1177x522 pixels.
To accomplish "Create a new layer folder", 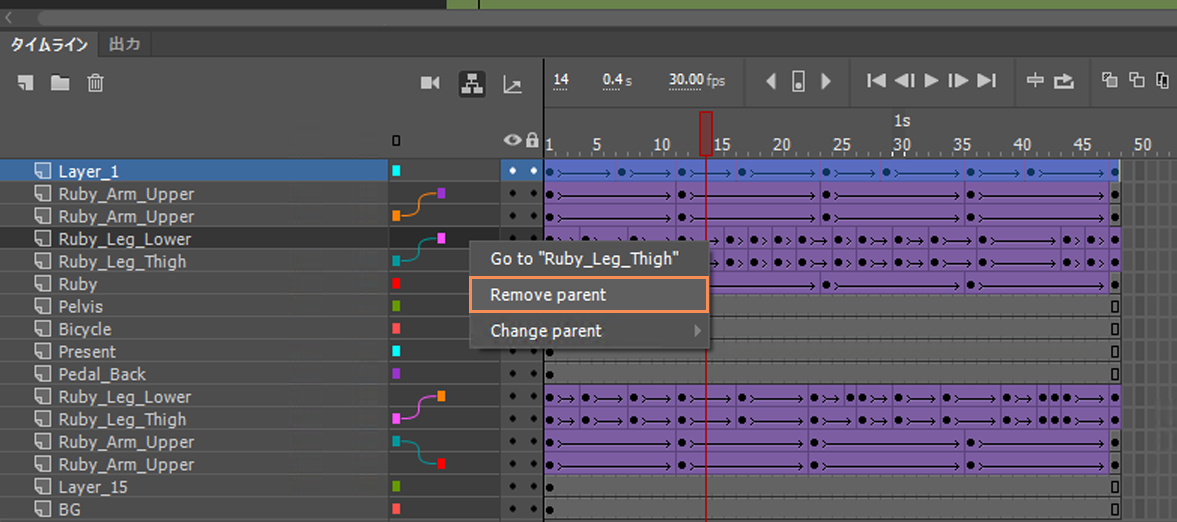I will (x=60, y=83).
